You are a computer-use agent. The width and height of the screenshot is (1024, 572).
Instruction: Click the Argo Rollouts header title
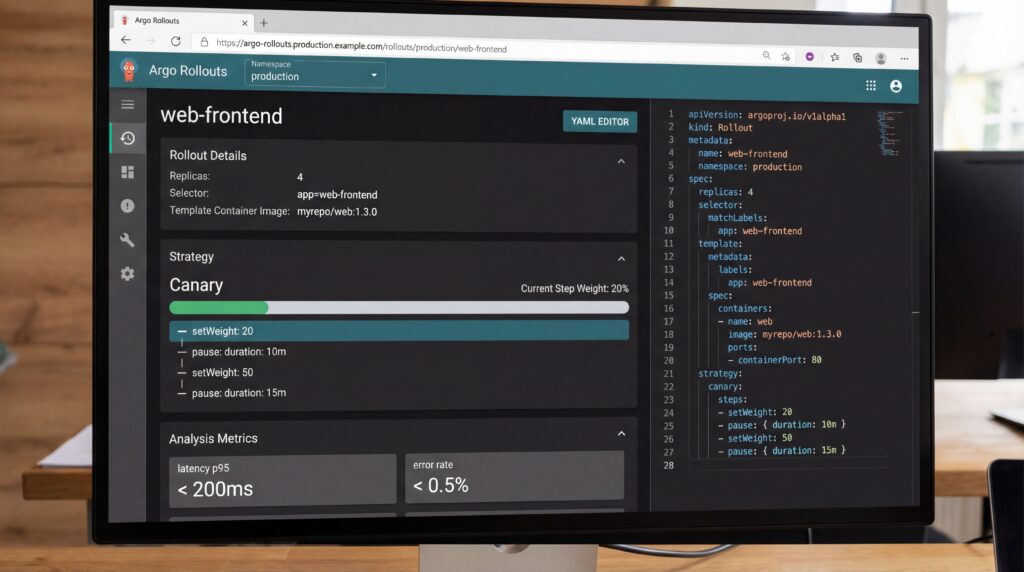(x=188, y=71)
